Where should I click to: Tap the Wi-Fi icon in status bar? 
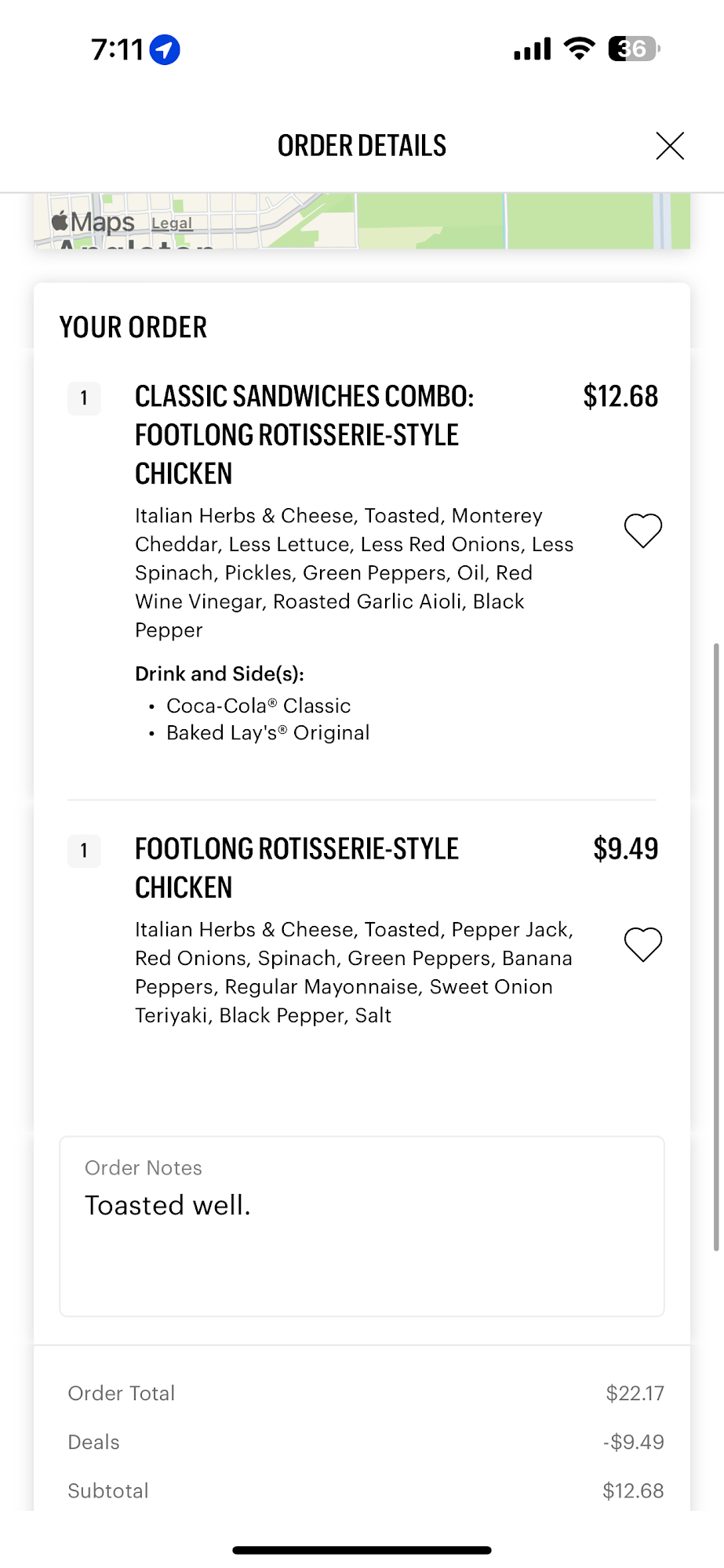coord(580,49)
